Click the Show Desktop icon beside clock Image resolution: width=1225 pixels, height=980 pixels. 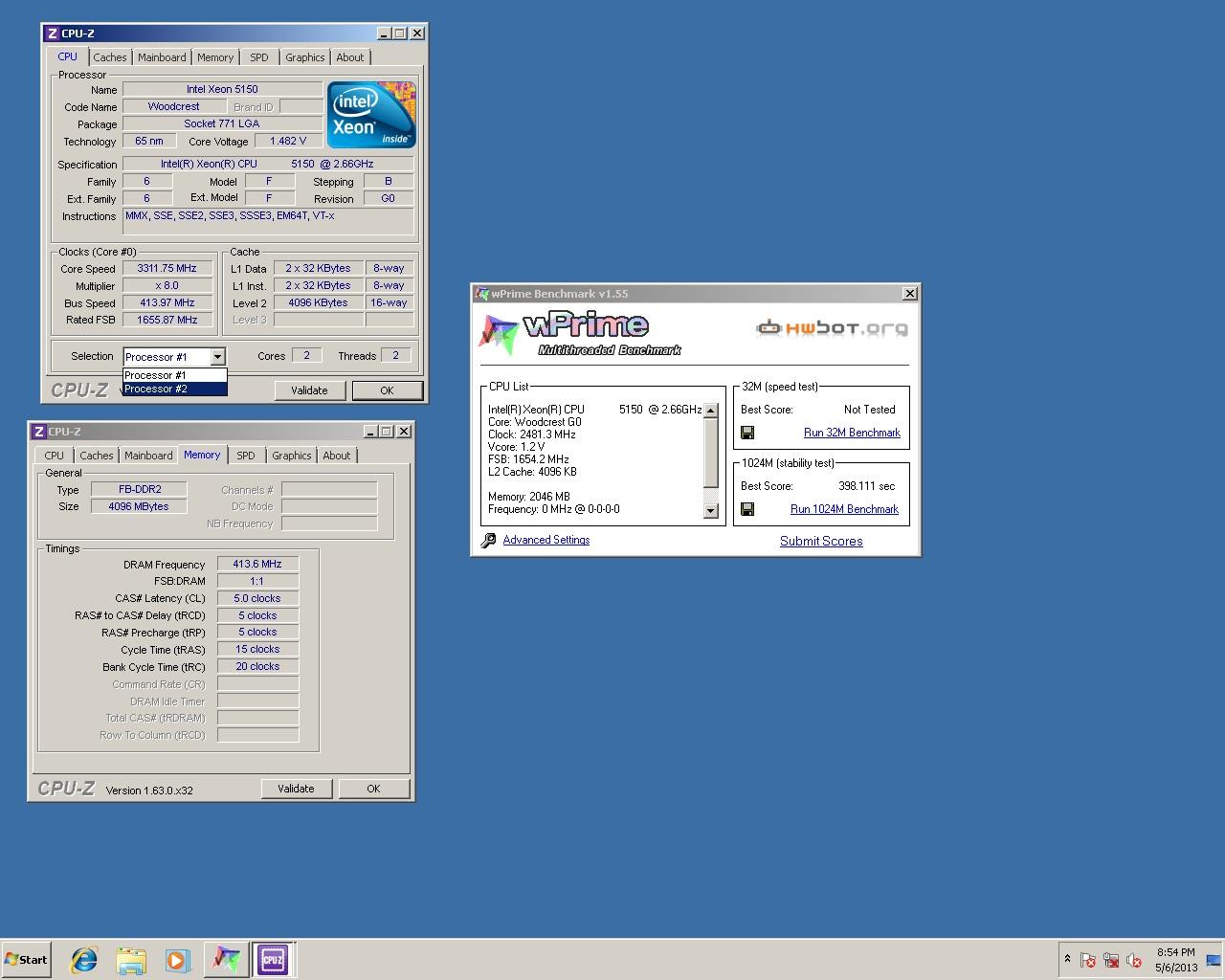point(1214,960)
